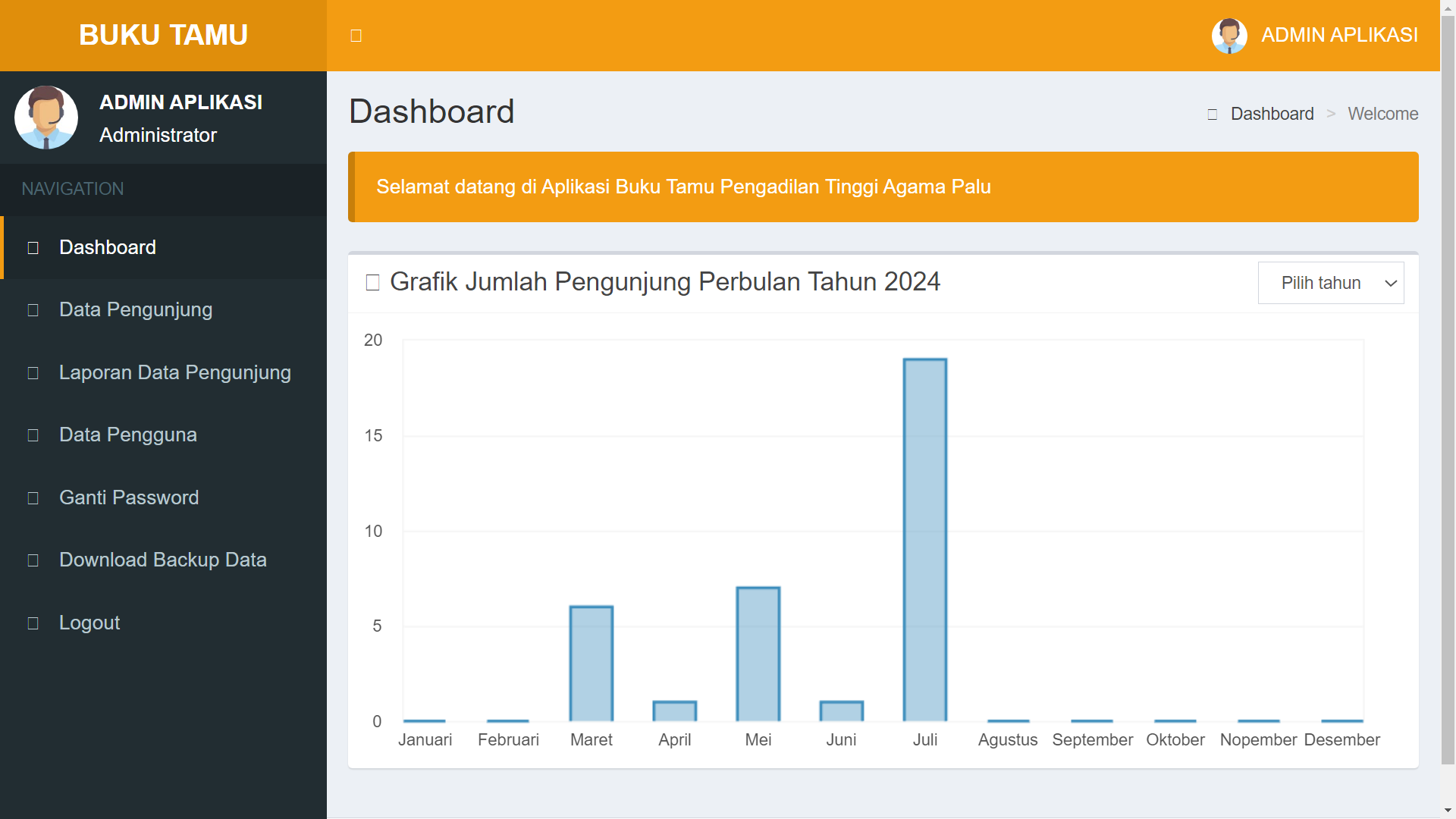Screen dimensions: 1456x819
Task: Click the icon beside Dashboard menu item
Action: [x=33, y=248]
